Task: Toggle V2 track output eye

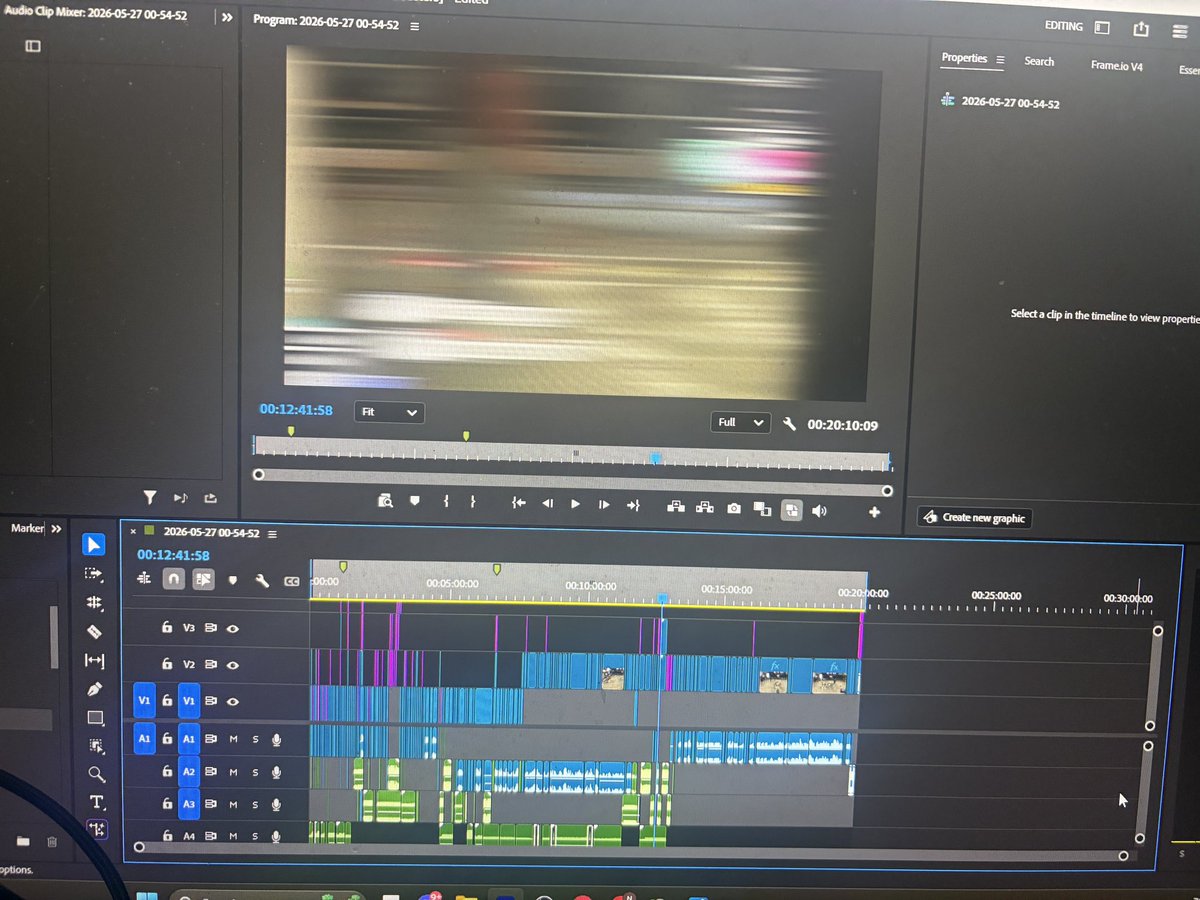Action: click(x=233, y=665)
